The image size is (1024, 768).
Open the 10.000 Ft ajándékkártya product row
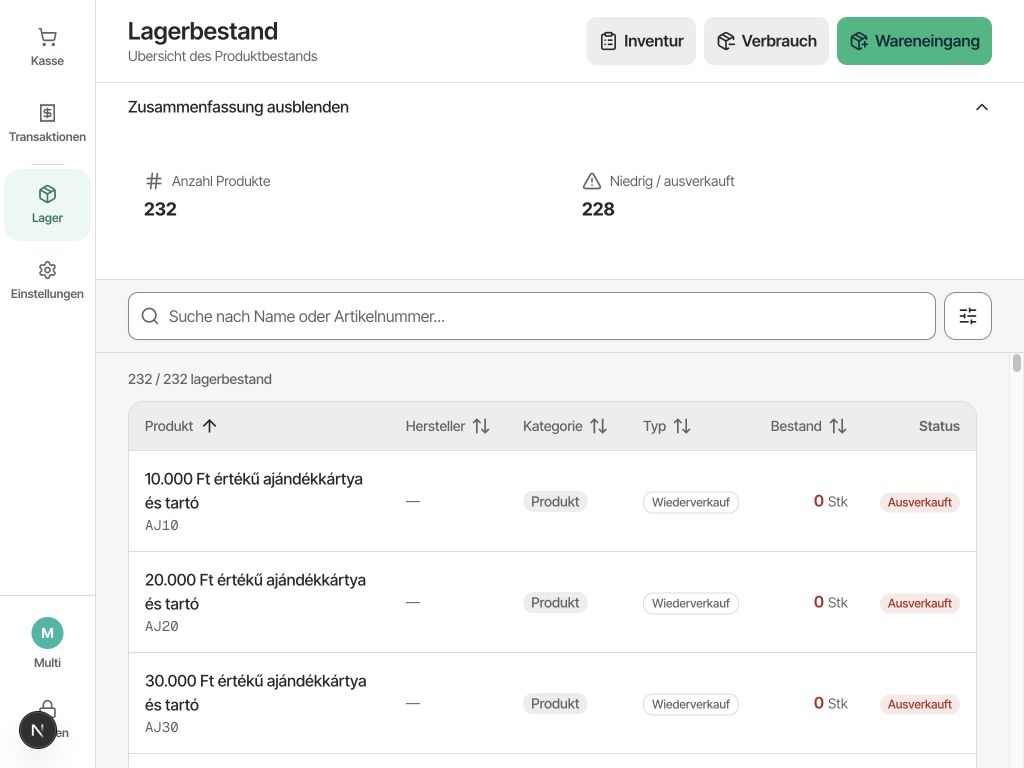tap(552, 502)
